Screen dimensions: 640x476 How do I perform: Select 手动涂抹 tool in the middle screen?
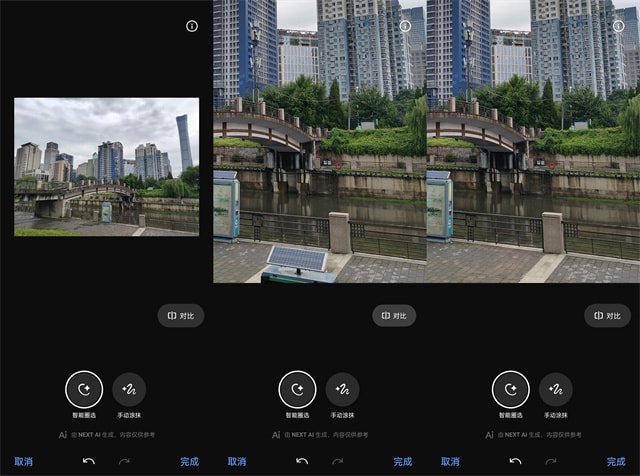[x=343, y=389]
